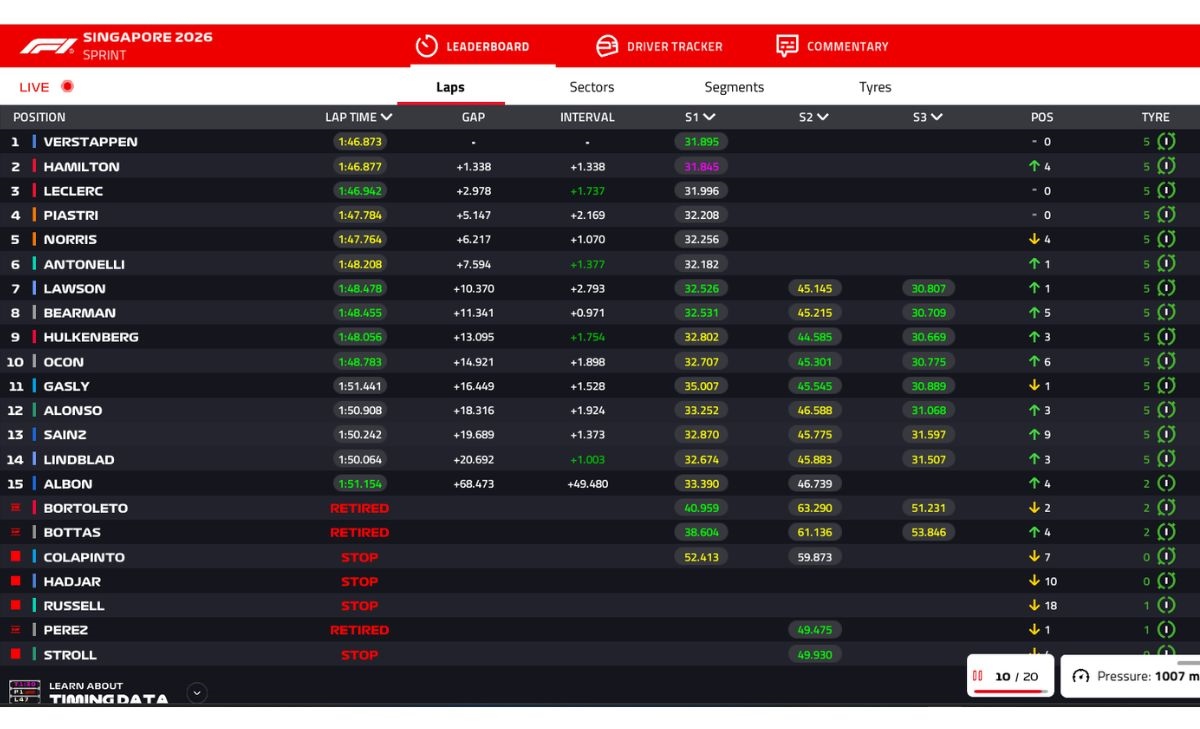
Task: Click the red LIVE indicator dot
Action: (x=67, y=86)
